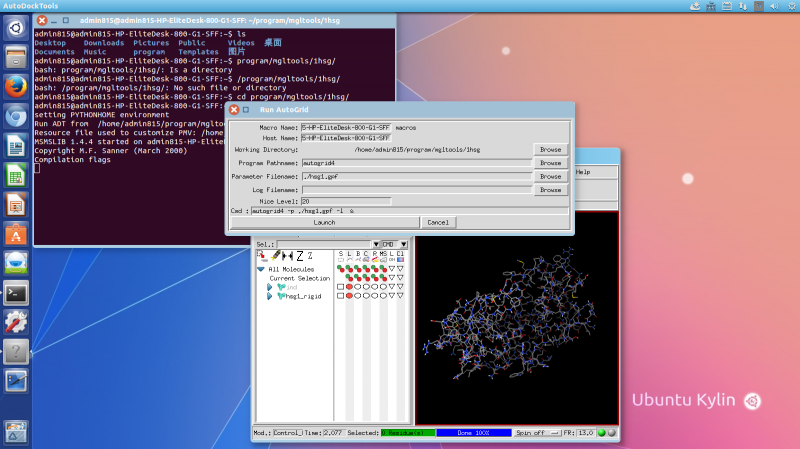Screen dimensions: 800x449
Task: Open LibreOffice Writer from the dock
Action: (x=15, y=147)
